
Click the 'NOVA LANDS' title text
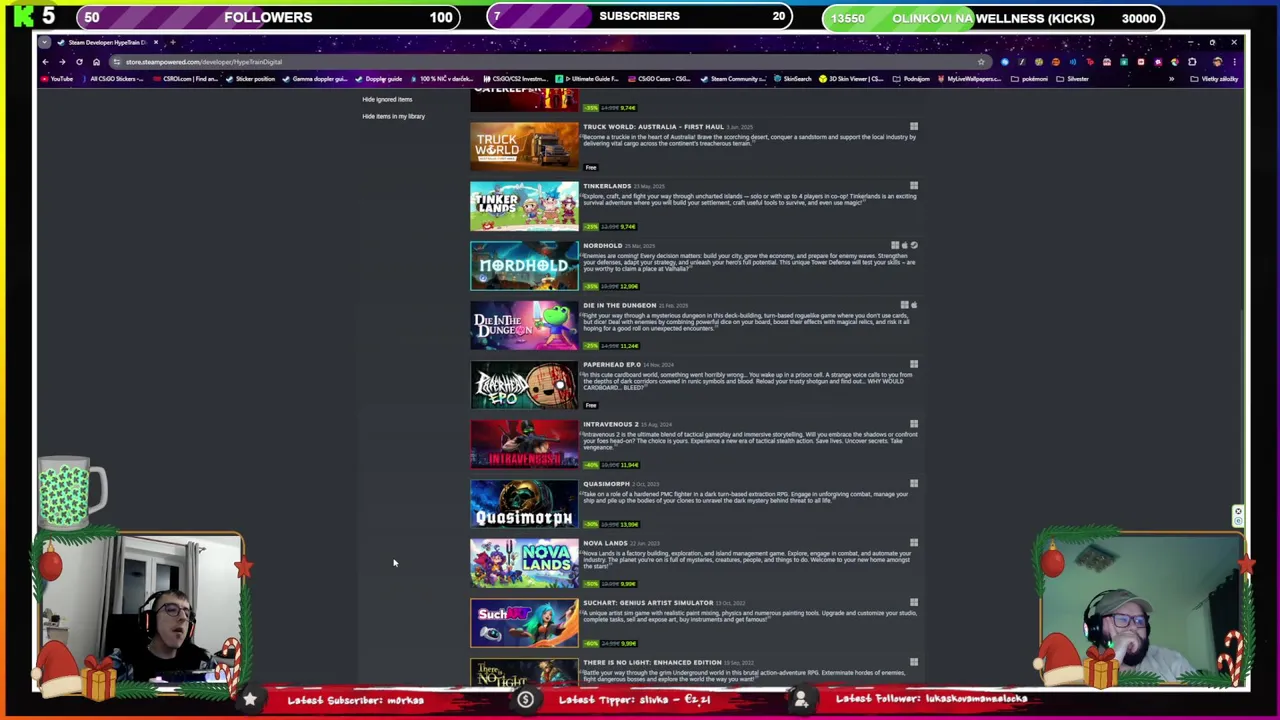605,543
